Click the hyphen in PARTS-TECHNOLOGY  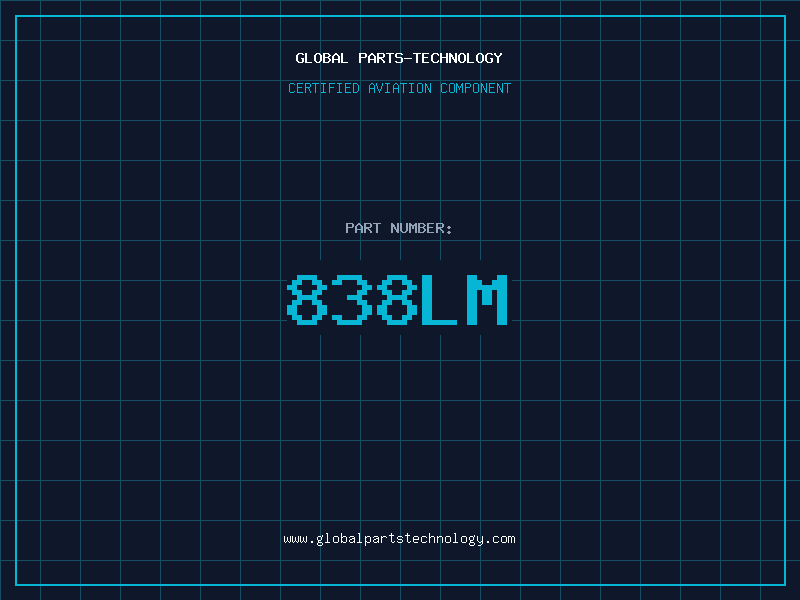pyautogui.click(x=407, y=59)
